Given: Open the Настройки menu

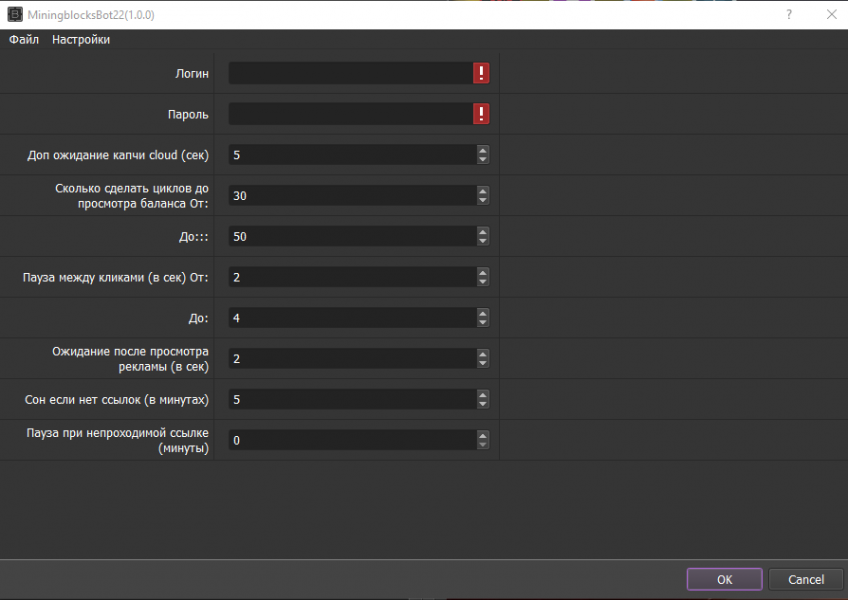Looking at the screenshot, I should (81, 39).
